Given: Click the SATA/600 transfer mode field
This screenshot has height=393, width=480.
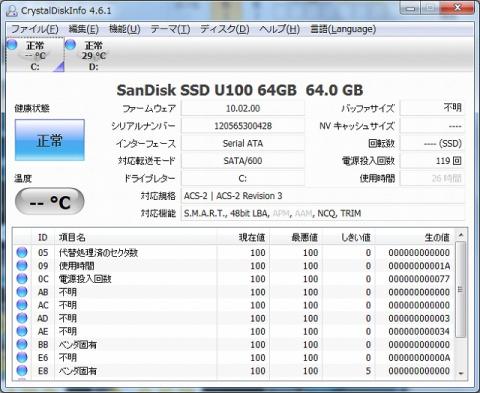Looking at the screenshot, I should pyautogui.click(x=243, y=161).
